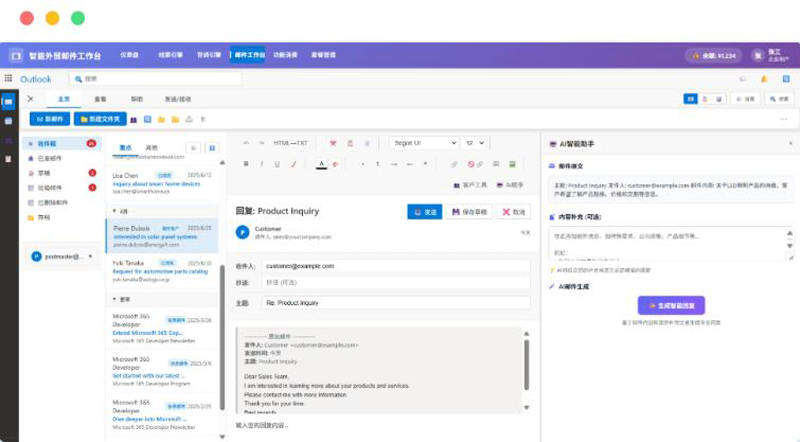Image resolution: width=800 pixels, height=442 pixels.
Task: Toggle the HTML→TXT format switch
Action: 291,143
